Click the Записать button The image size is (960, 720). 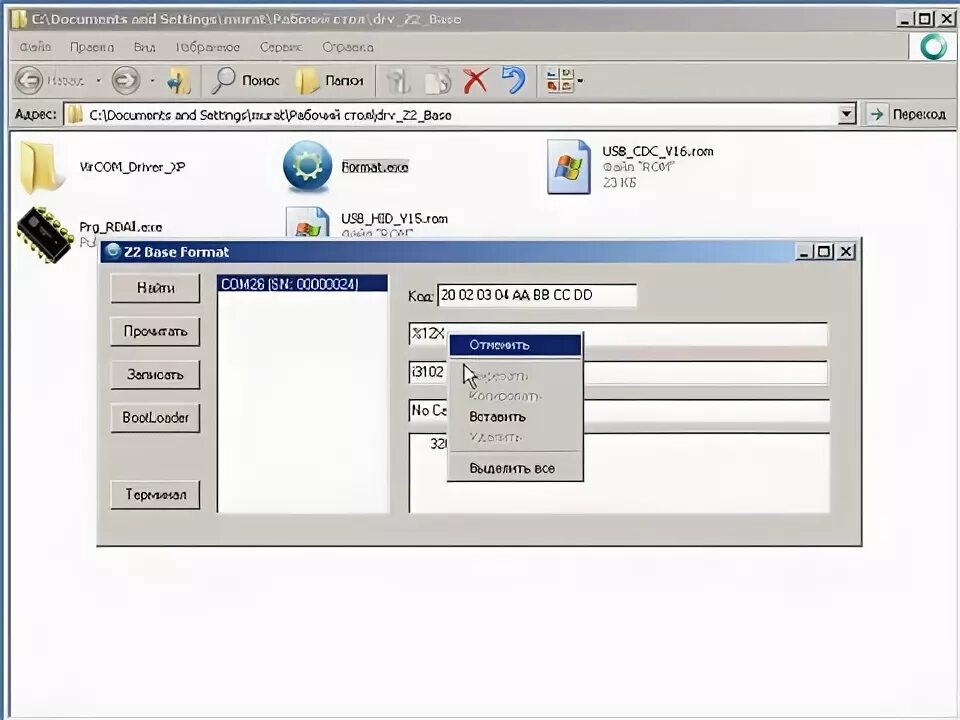156,374
